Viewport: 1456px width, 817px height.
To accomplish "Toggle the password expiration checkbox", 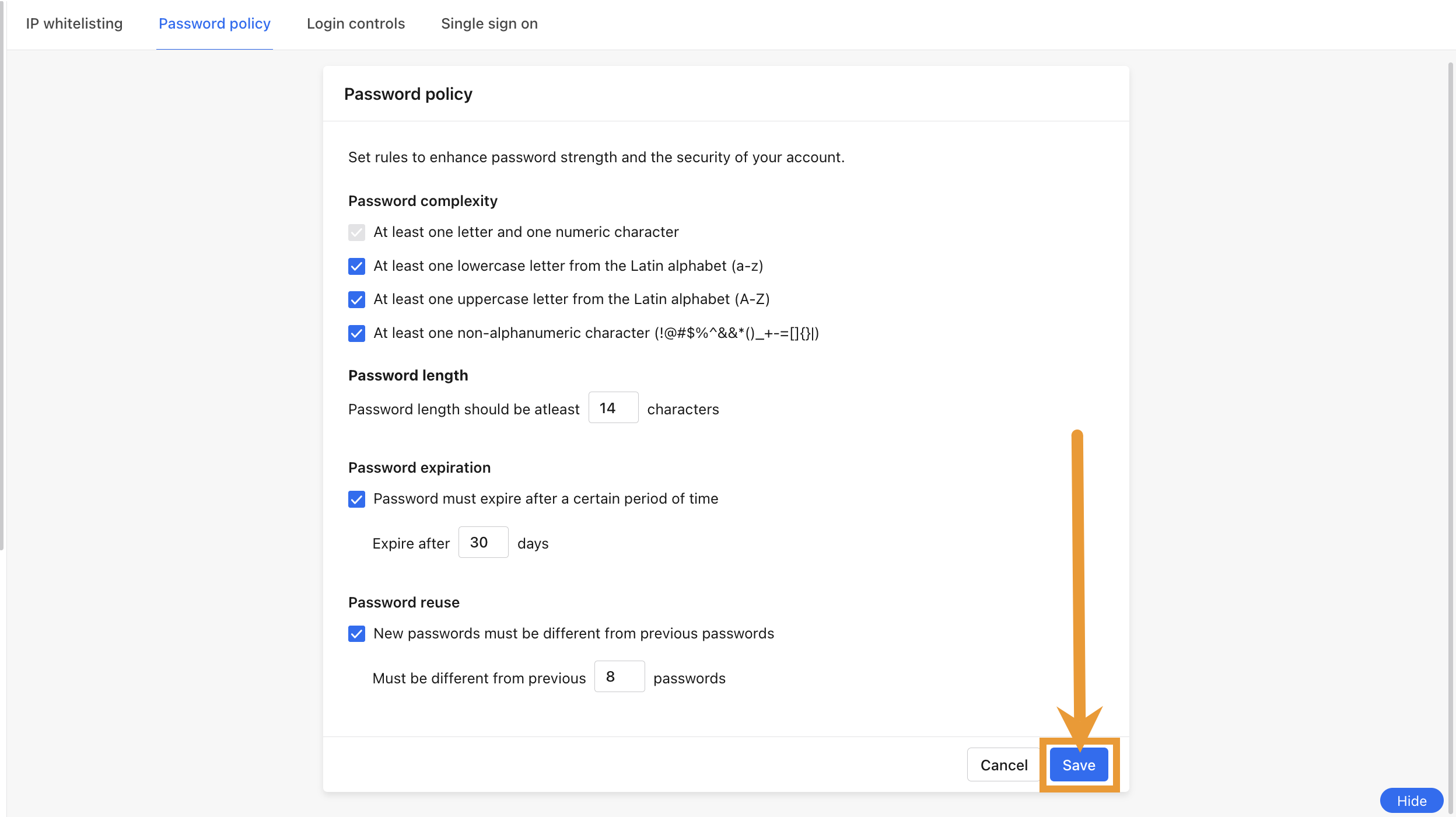I will (356, 499).
